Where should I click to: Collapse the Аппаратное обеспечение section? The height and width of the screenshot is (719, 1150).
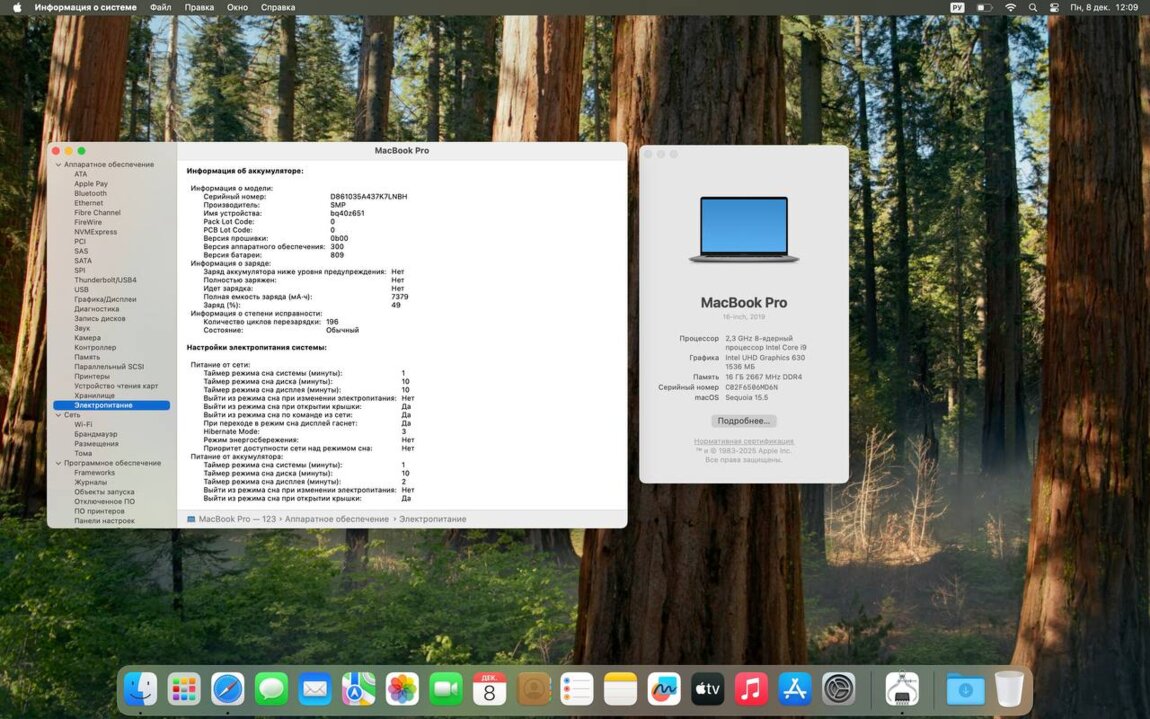coord(58,164)
